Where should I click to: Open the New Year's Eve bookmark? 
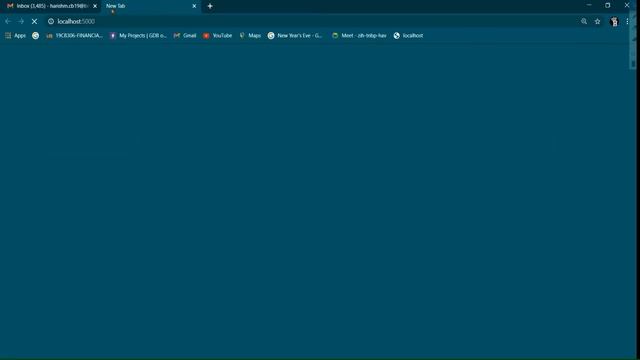(x=295, y=36)
